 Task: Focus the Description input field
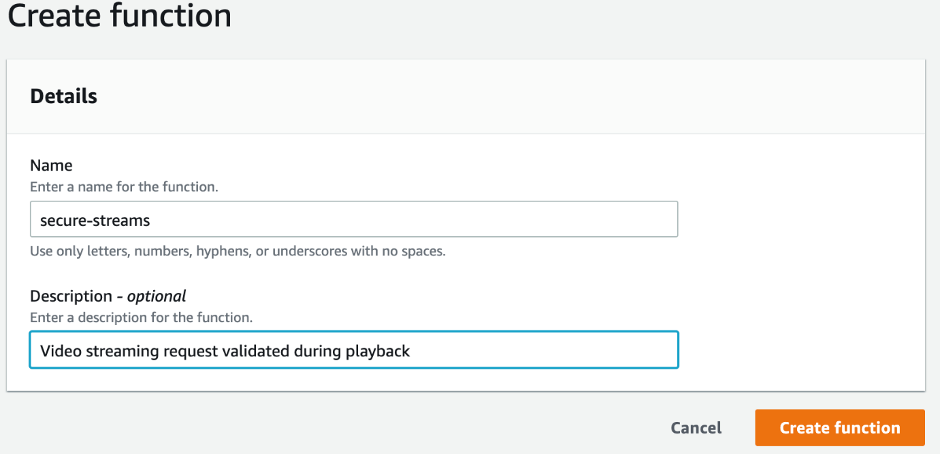click(354, 350)
